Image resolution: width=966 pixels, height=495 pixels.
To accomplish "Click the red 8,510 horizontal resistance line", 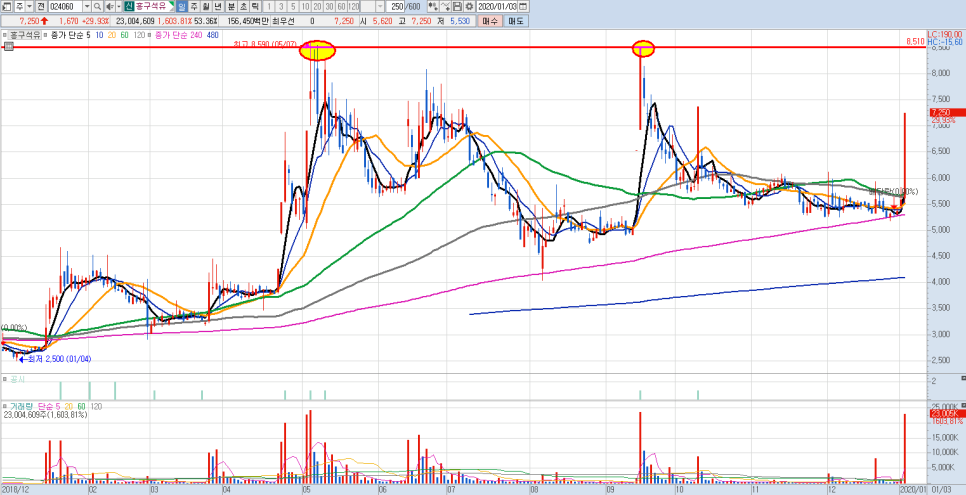I will (x=500, y=47).
